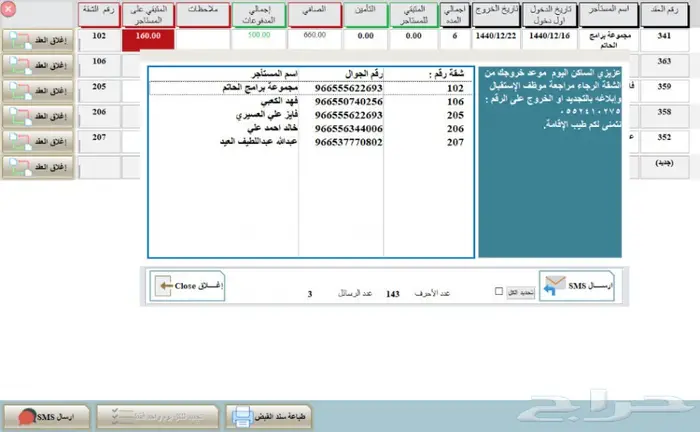The image size is (700, 432).
Task: Click the المتبقي على المستأجر column header
Action: point(148,14)
